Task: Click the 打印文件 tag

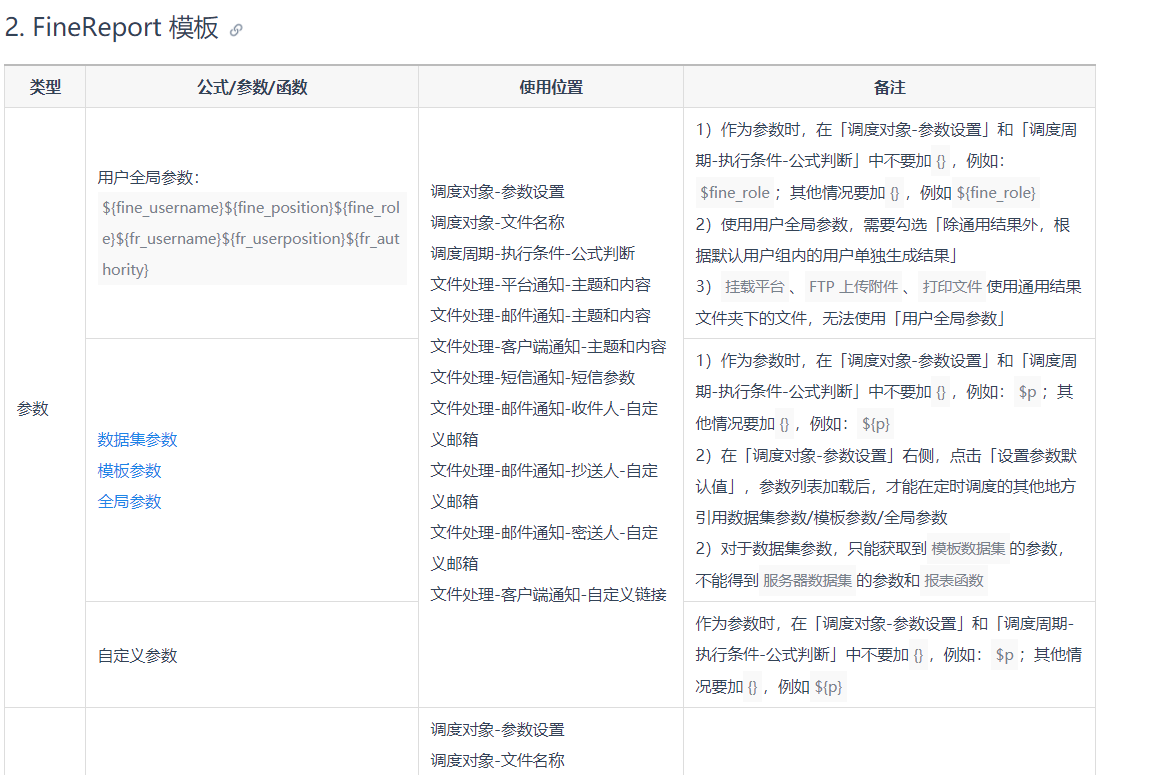Action: (952, 287)
